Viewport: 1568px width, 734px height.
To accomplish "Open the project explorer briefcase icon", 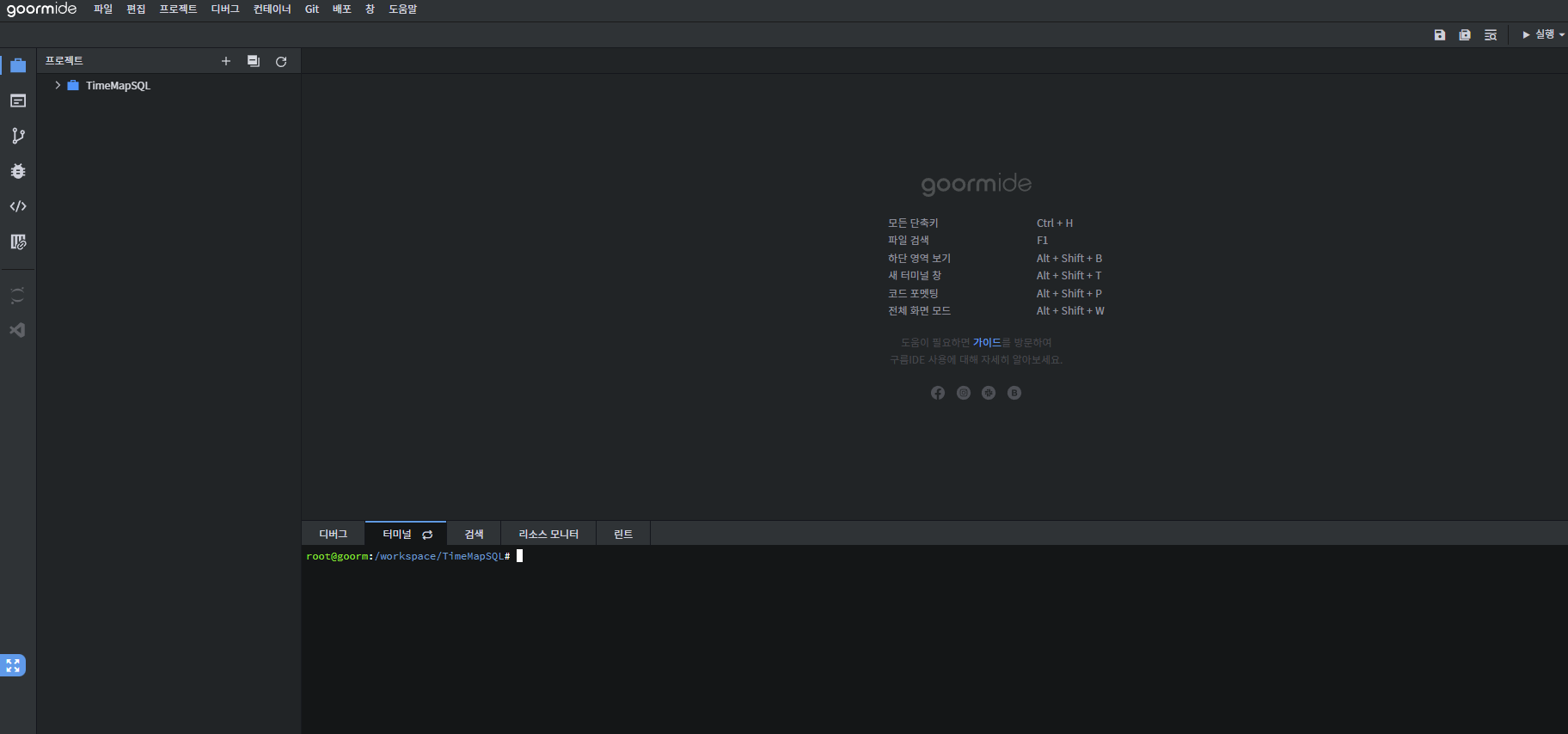I will 18,65.
